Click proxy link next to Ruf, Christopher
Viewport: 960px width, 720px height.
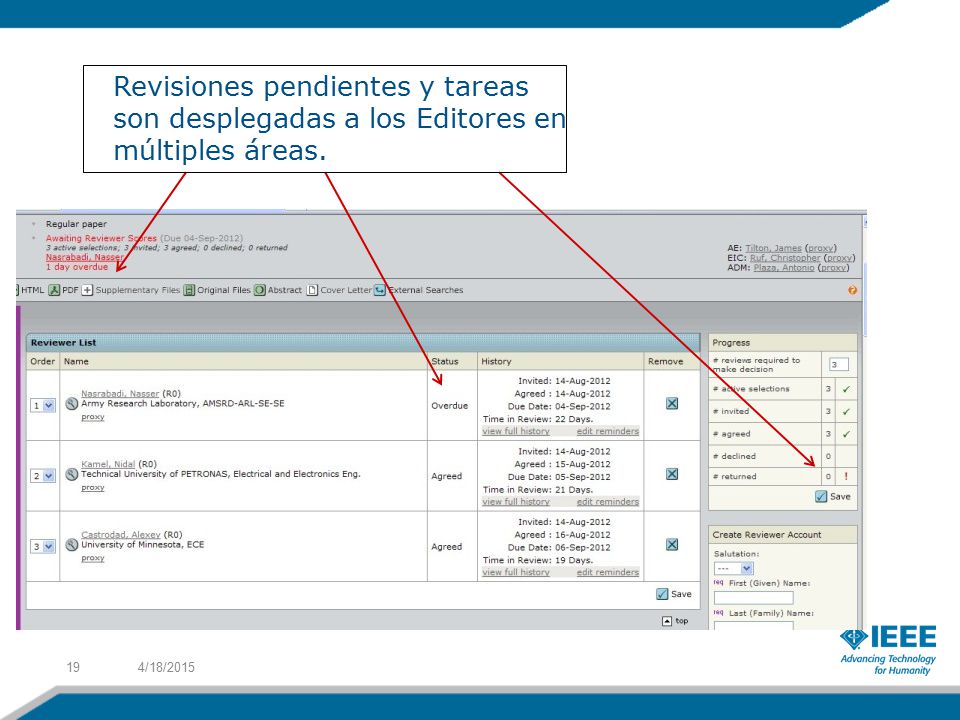click(x=839, y=258)
